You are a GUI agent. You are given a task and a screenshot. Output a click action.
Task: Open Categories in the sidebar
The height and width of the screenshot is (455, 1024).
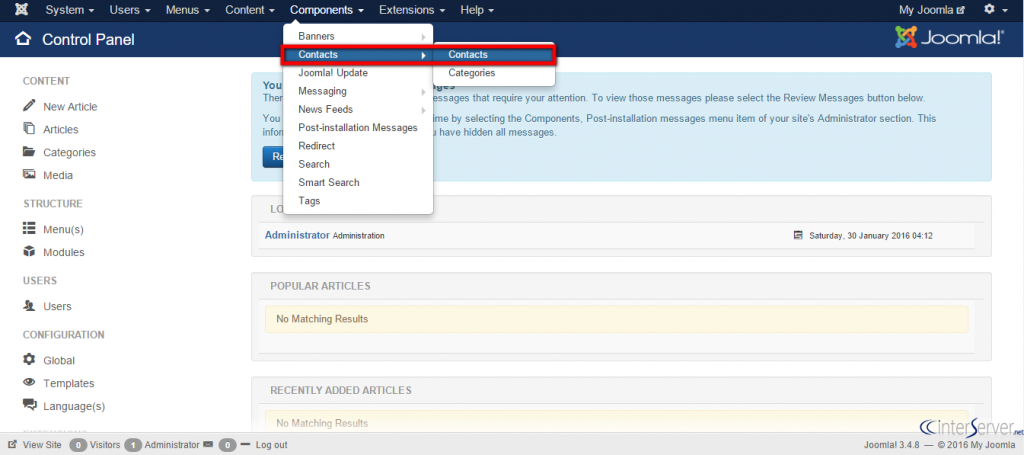(69, 152)
